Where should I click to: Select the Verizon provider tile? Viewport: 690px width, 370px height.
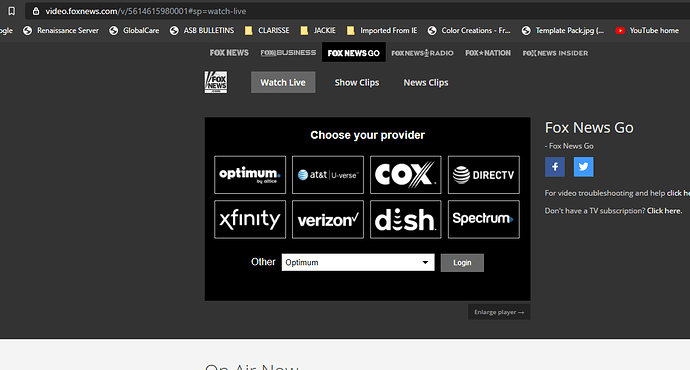pyautogui.click(x=328, y=219)
